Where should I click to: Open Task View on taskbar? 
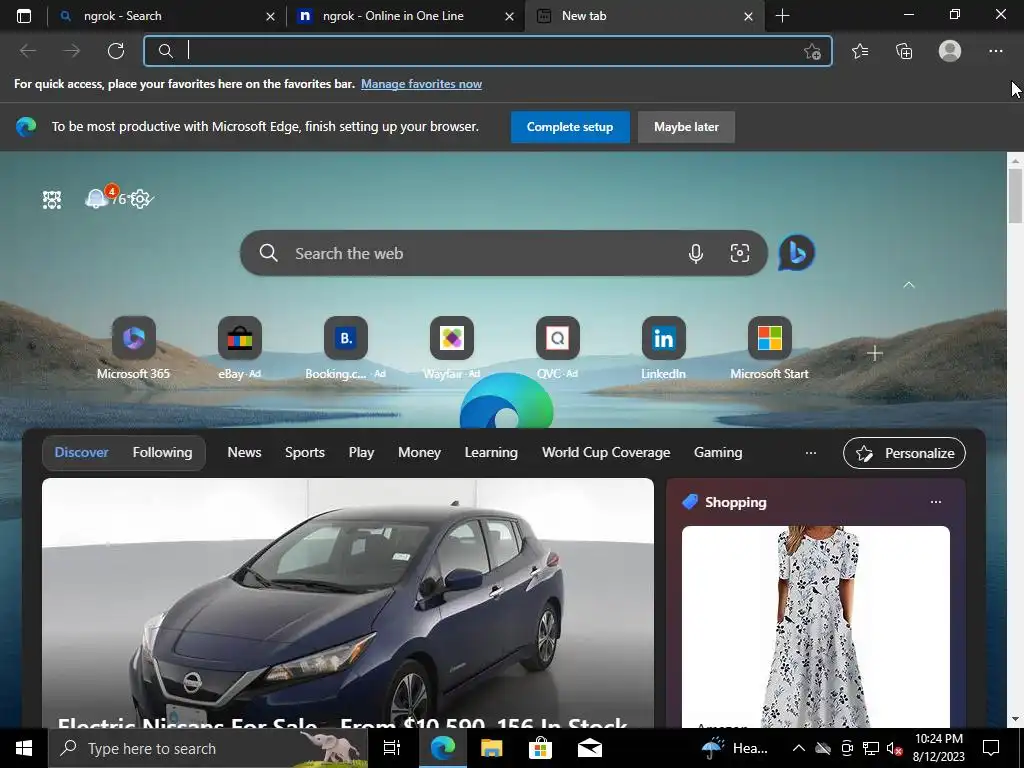(392, 748)
